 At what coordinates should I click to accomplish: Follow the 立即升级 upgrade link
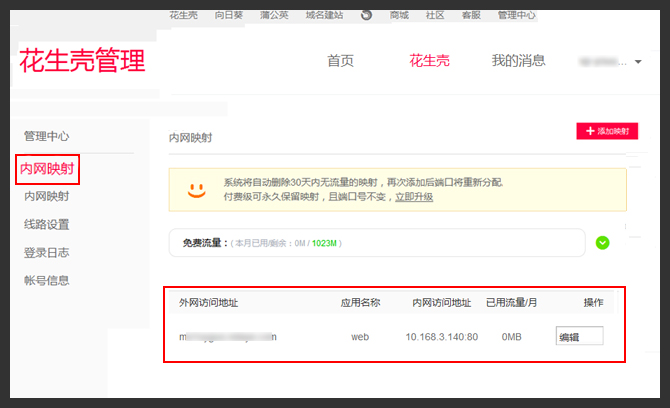pos(413,197)
